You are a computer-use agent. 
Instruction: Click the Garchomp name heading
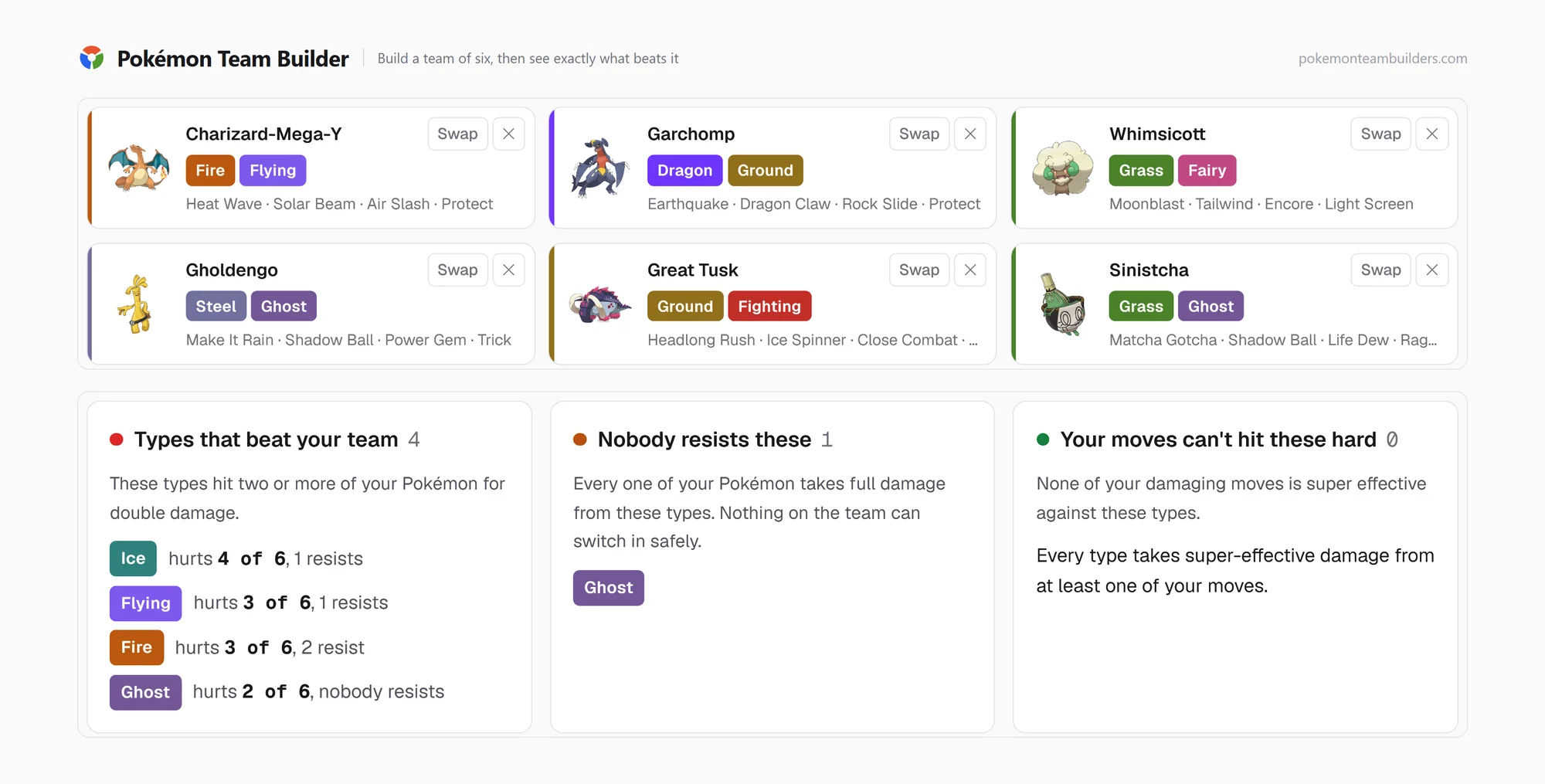coord(691,134)
